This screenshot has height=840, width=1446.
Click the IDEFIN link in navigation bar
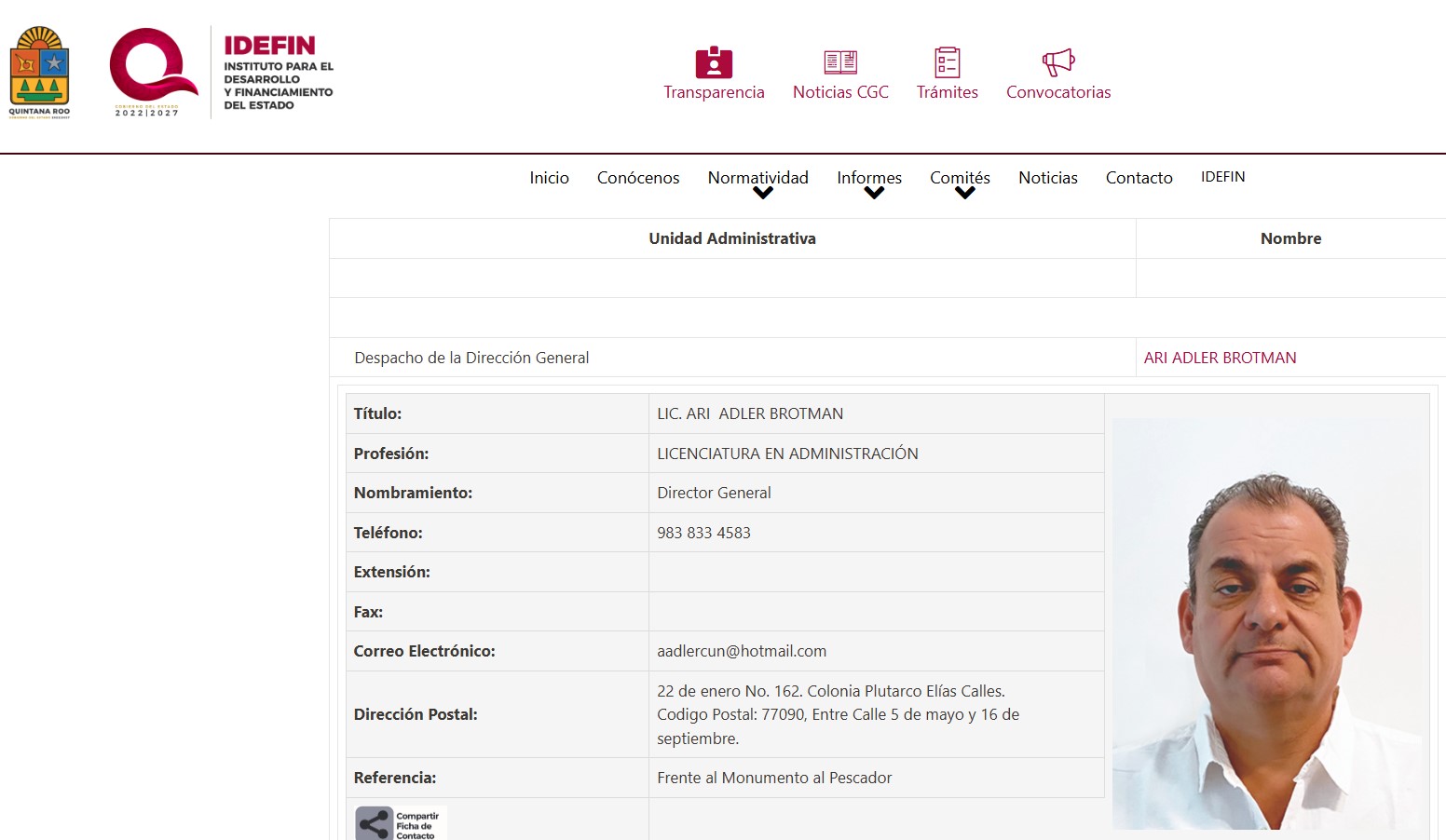(1222, 177)
